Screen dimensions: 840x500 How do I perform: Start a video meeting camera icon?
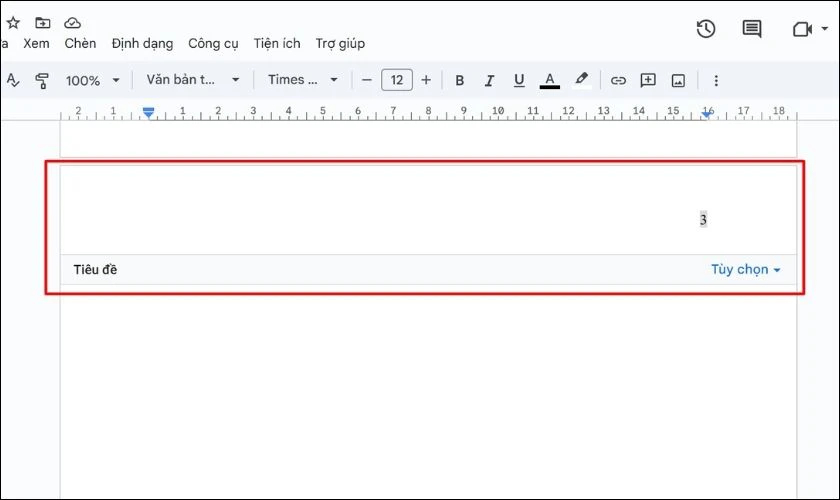[802, 29]
